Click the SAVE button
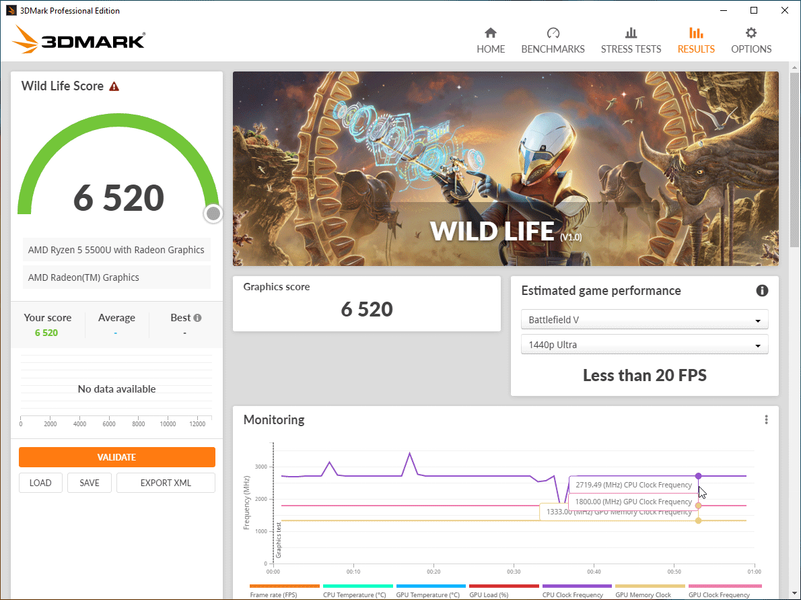 pos(89,483)
